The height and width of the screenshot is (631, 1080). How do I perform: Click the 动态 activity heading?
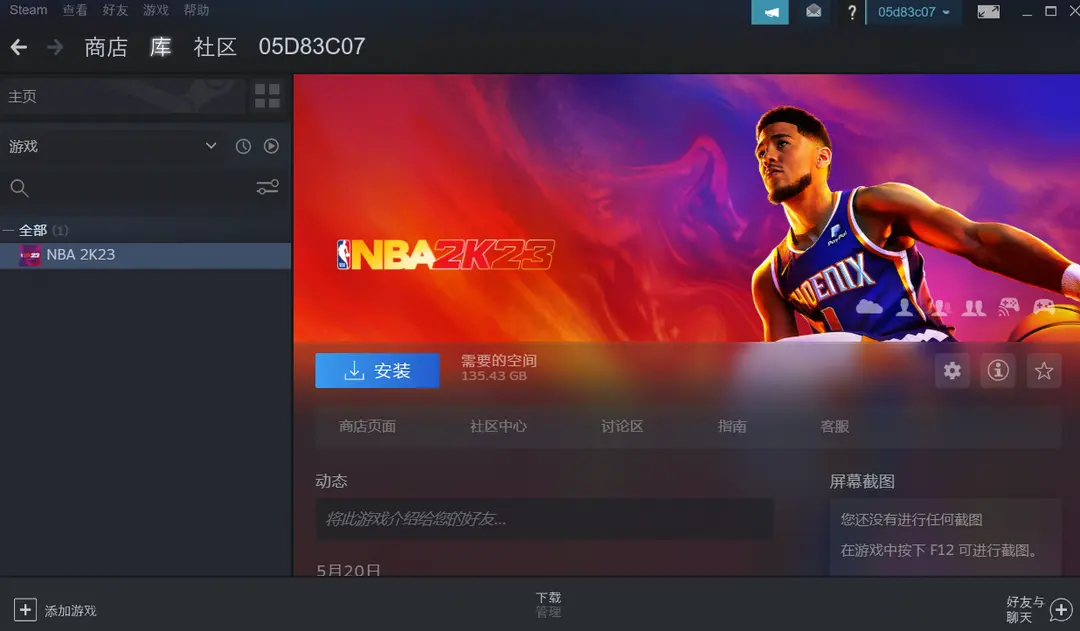331,481
